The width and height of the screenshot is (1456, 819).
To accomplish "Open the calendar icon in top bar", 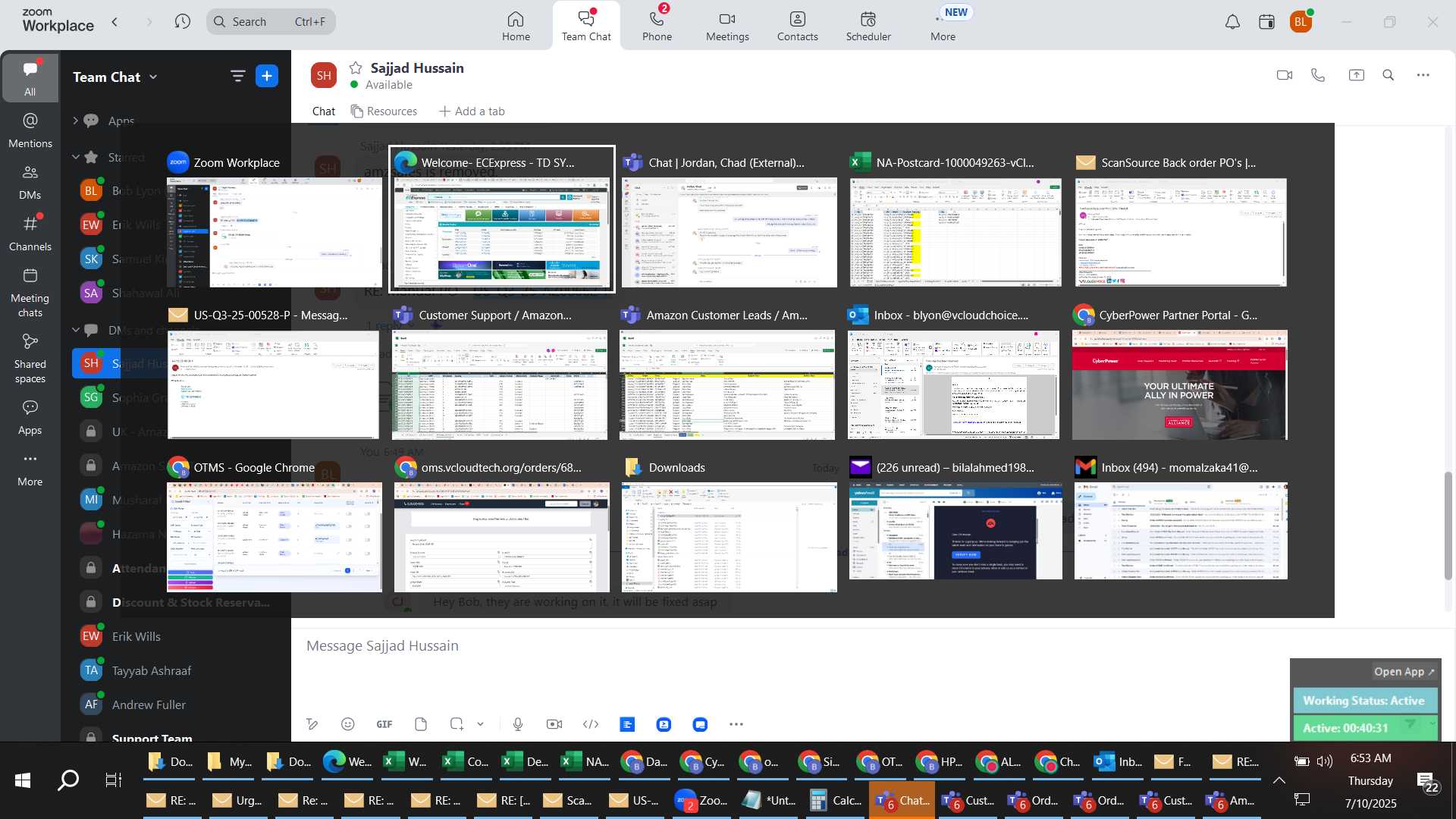I will point(1266,22).
